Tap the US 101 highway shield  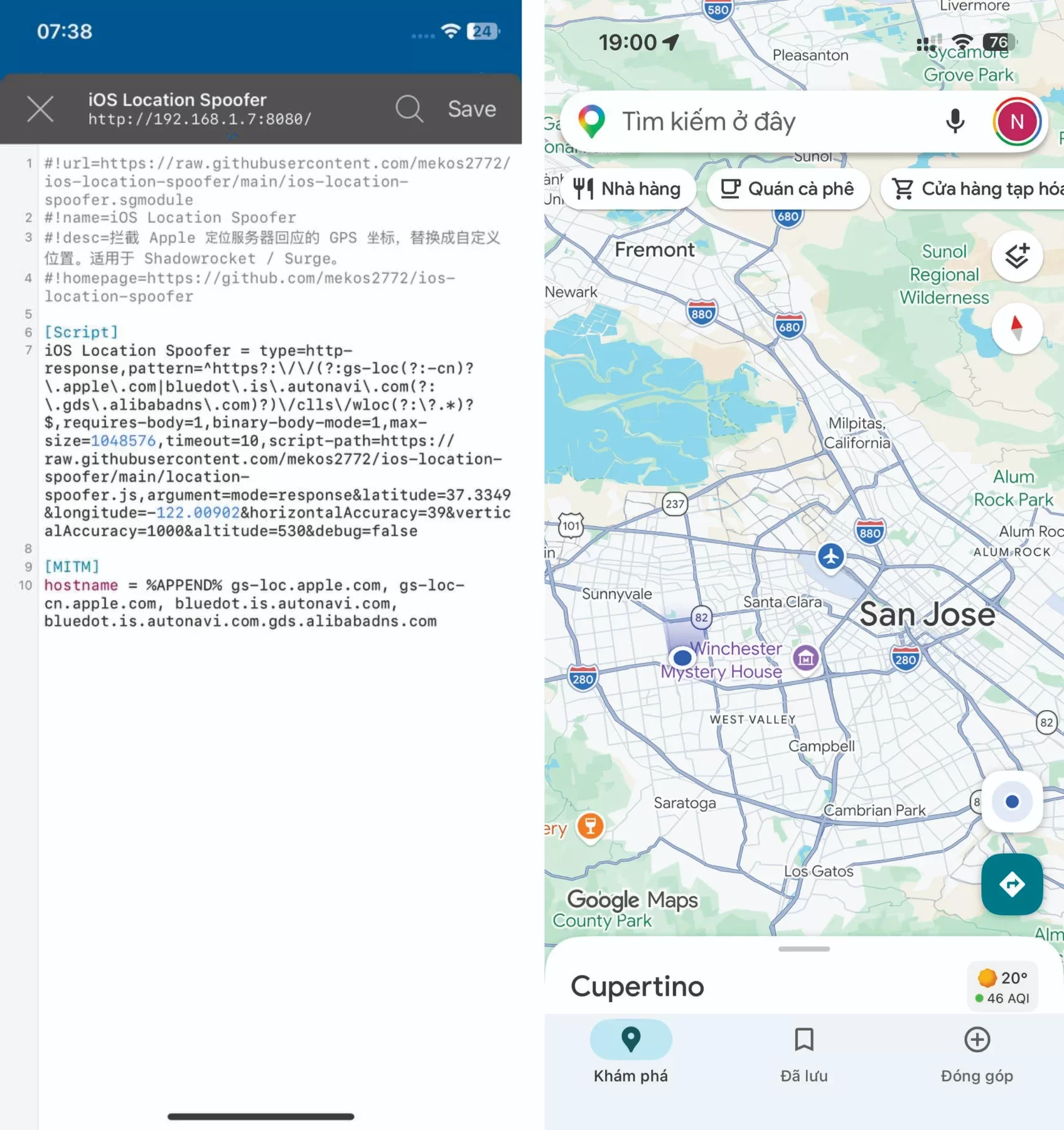click(571, 525)
